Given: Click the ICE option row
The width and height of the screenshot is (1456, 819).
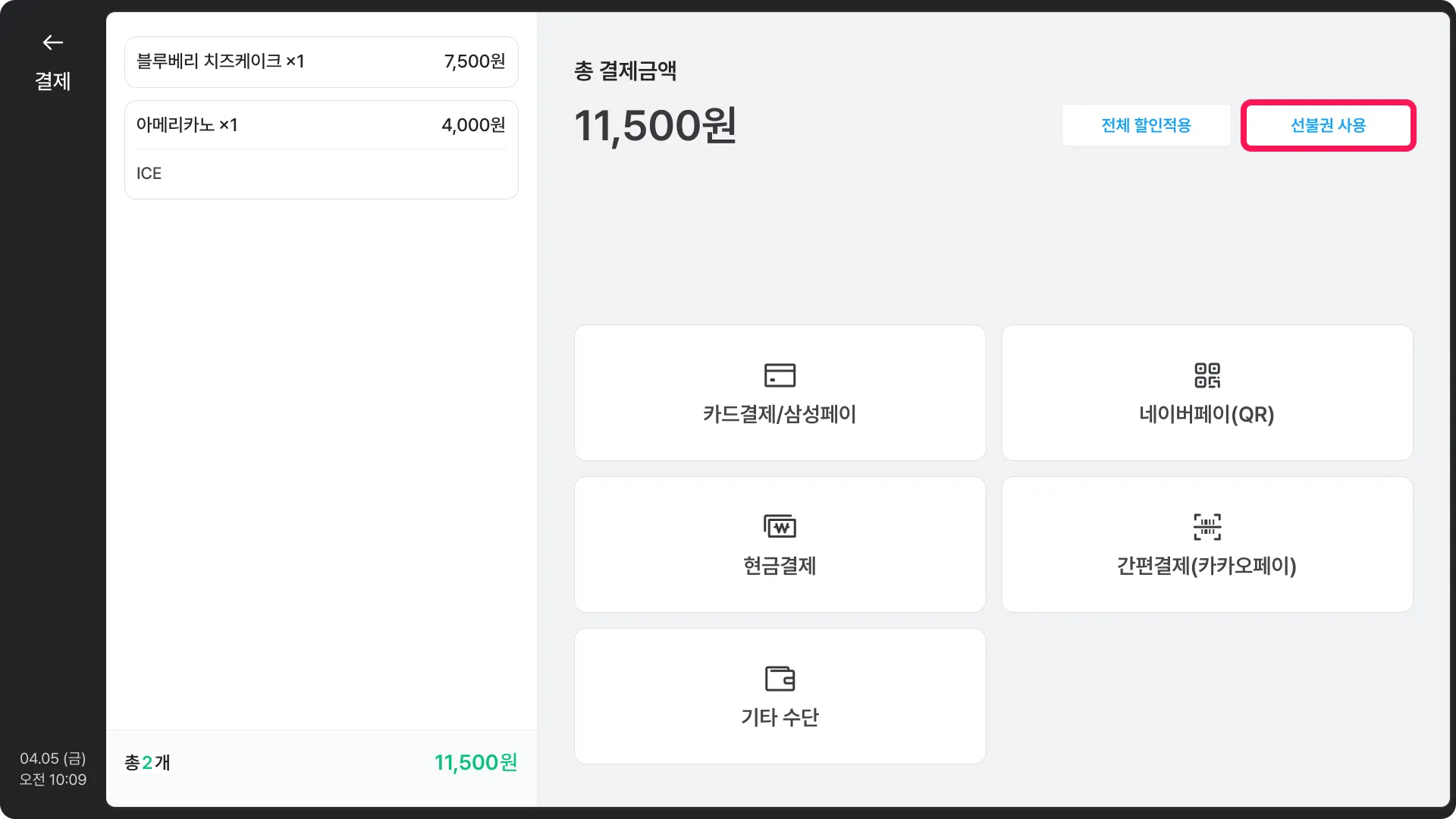Looking at the screenshot, I should (322, 174).
